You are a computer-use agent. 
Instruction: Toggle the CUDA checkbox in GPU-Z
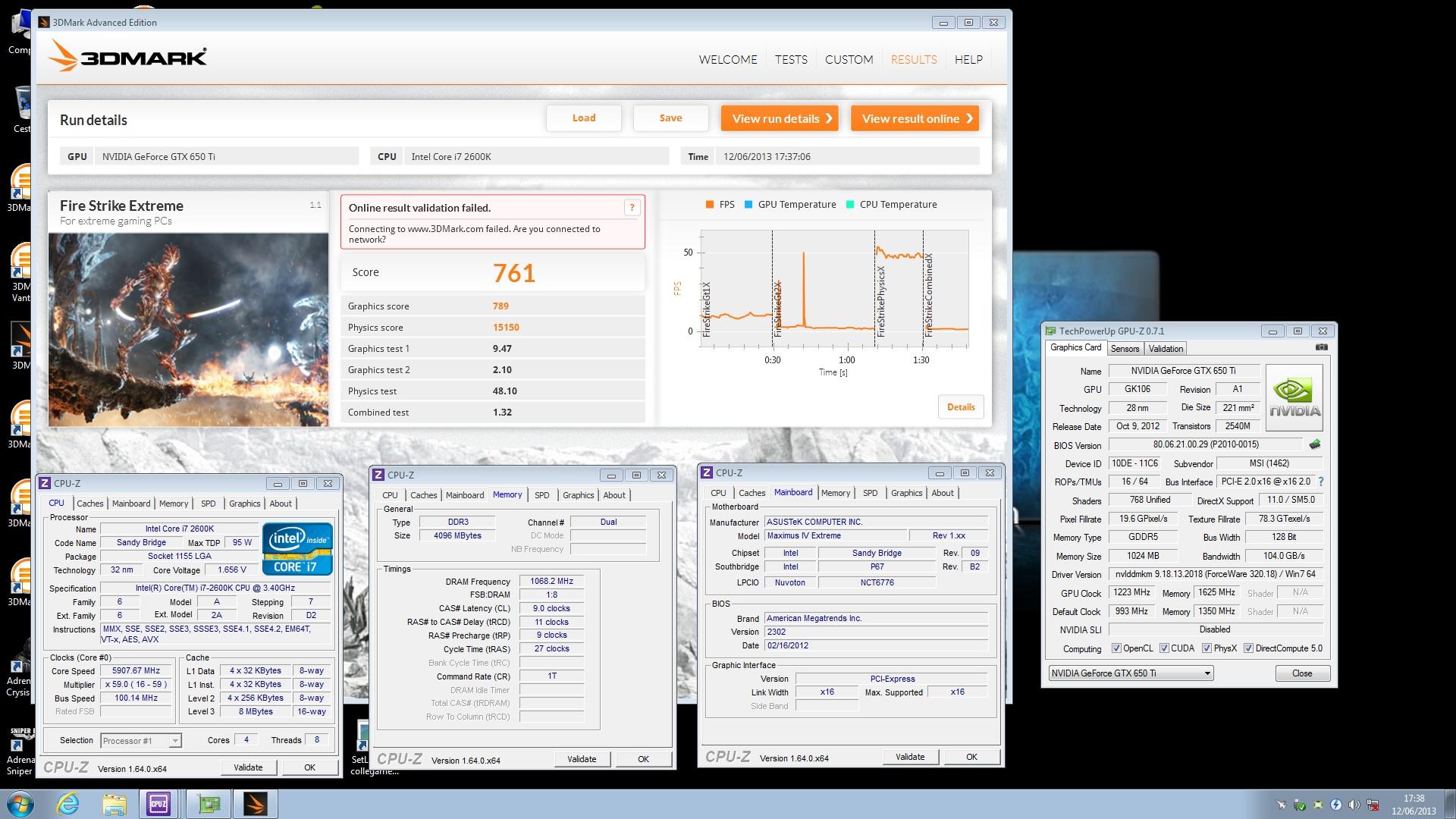[1163, 648]
